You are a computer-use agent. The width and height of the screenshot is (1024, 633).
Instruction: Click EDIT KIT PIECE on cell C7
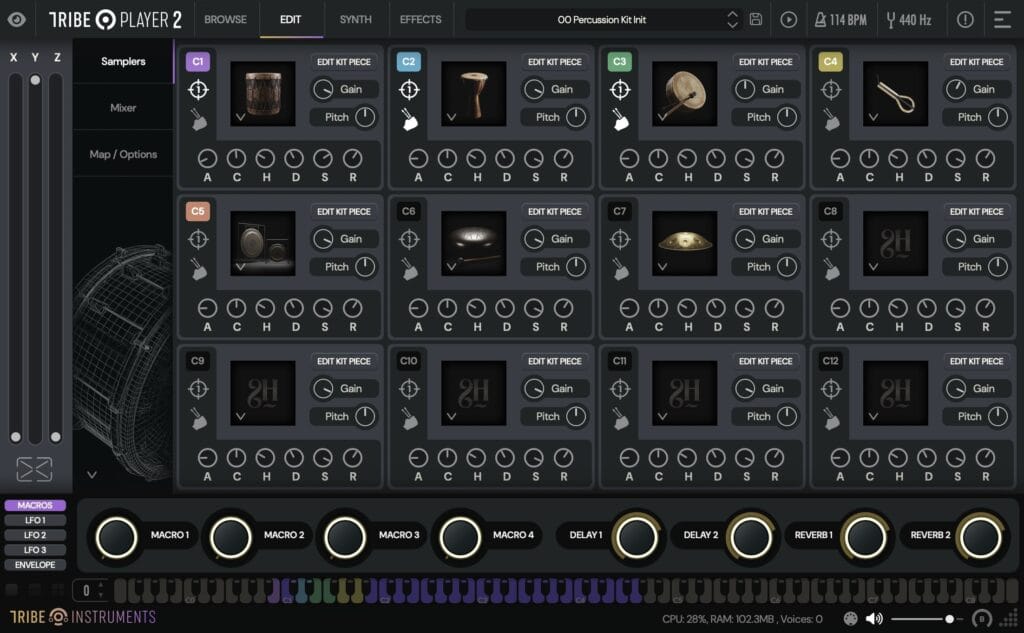click(x=767, y=212)
